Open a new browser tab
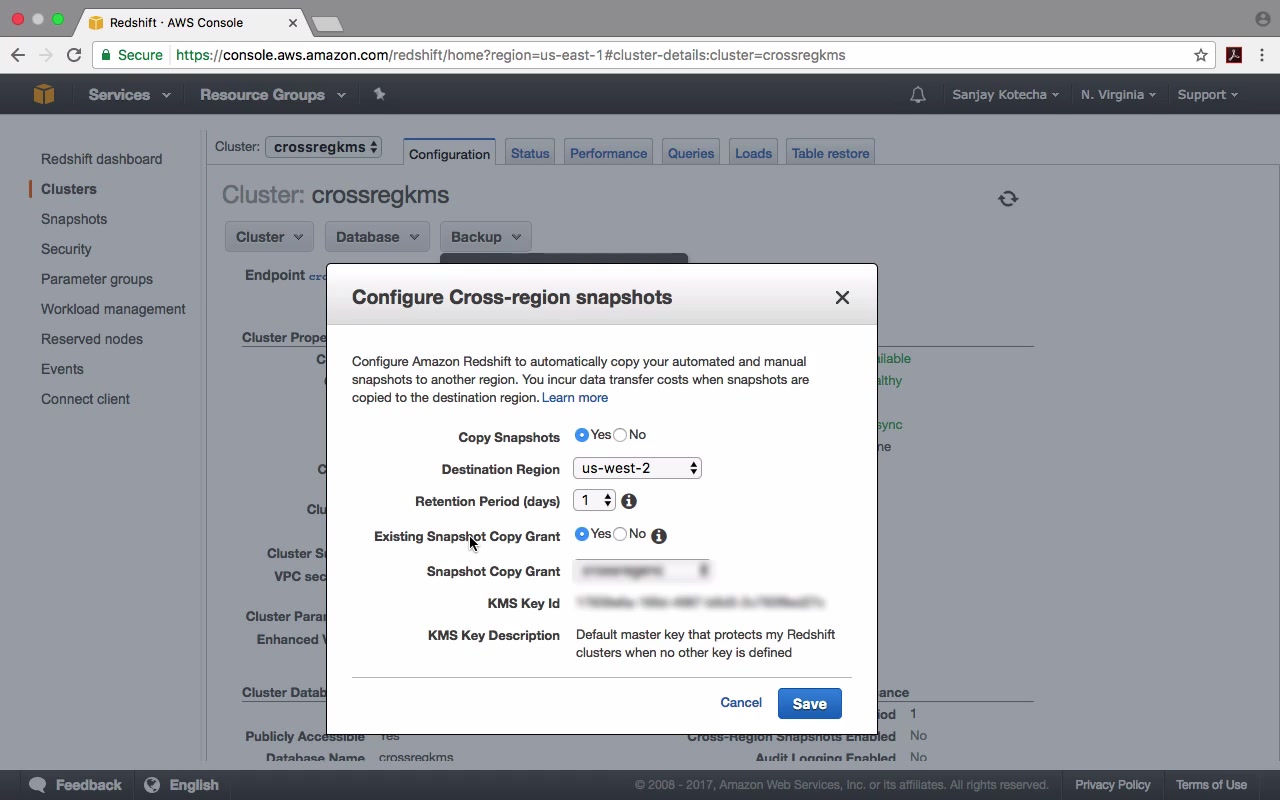Viewport: 1280px width, 800px height. click(x=327, y=24)
